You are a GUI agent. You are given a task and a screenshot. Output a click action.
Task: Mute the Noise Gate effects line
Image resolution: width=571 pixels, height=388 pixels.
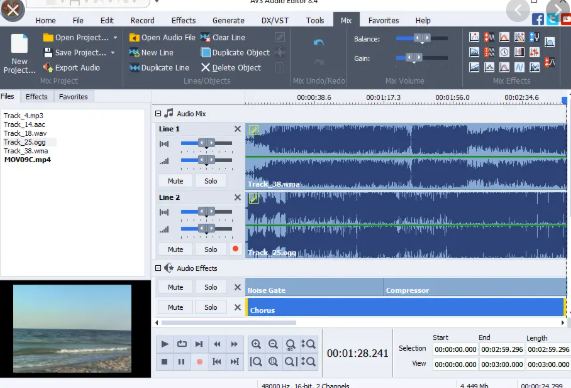tap(175, 287)
